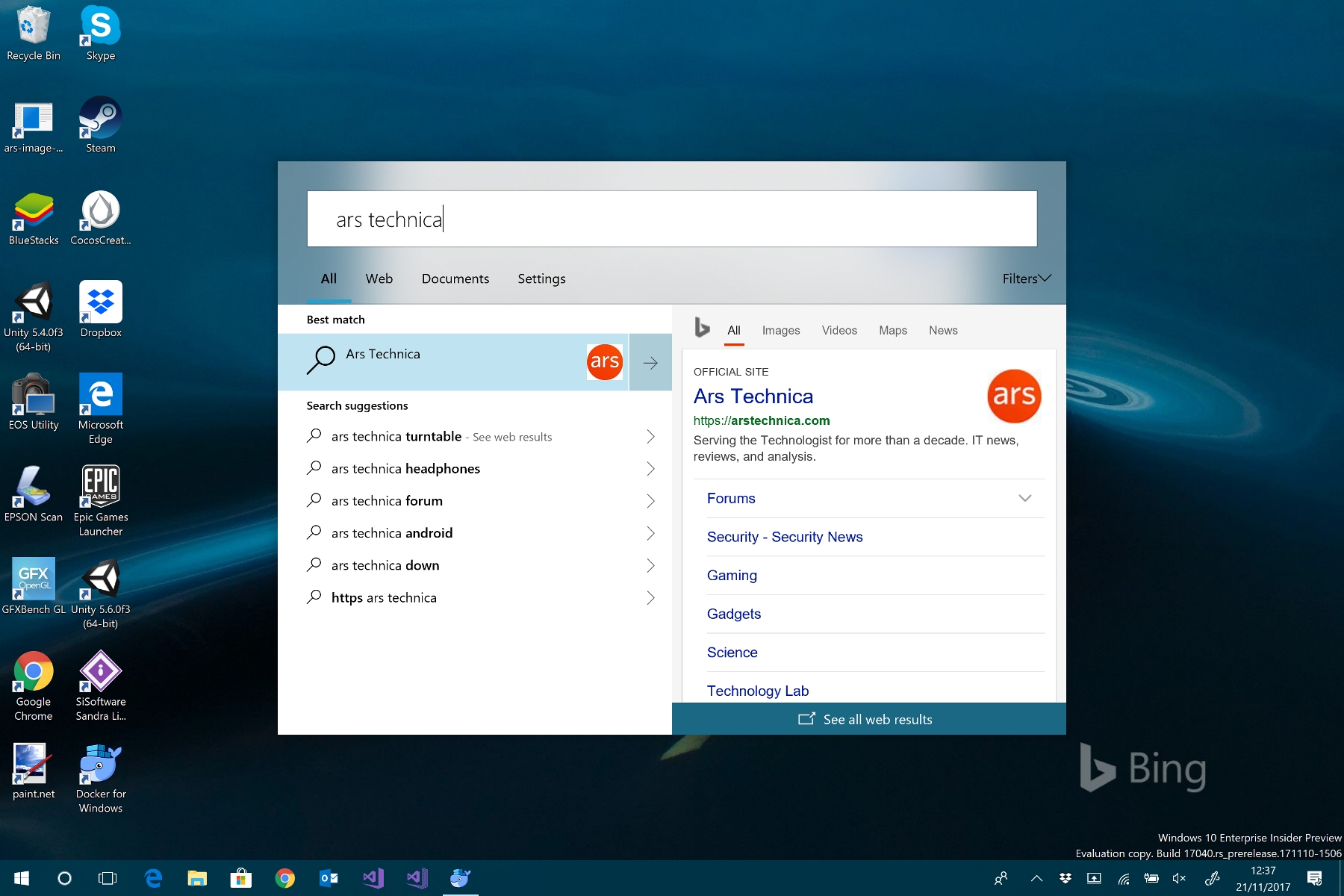Select the CocosCreator desktop shortcut

point(100,219)
